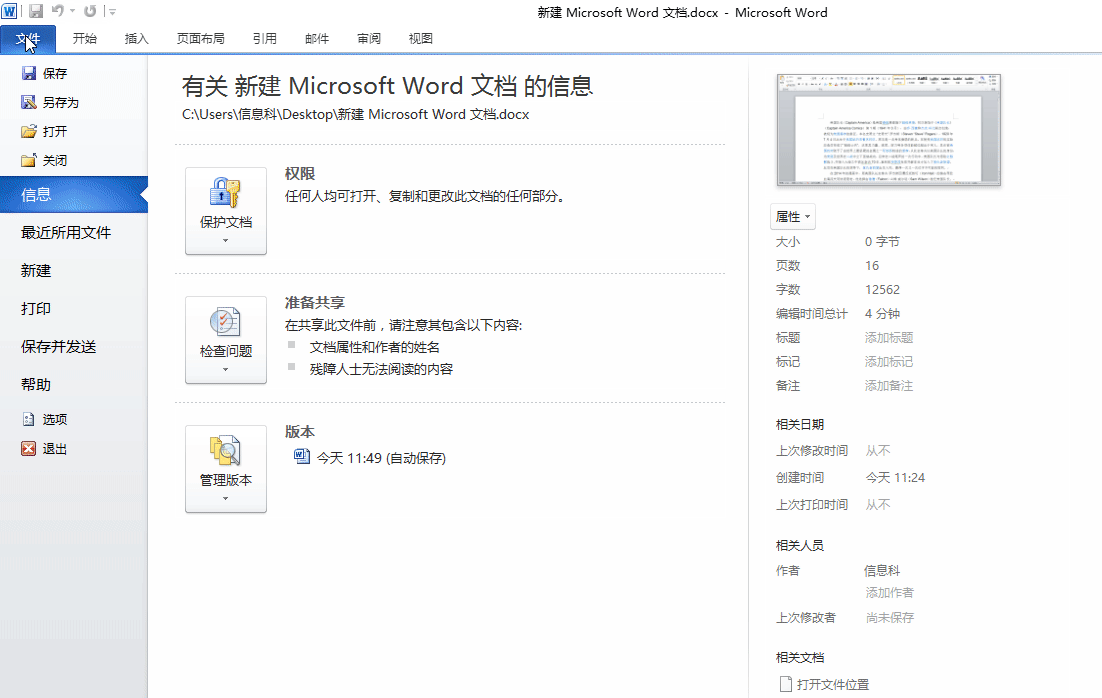Select the 审阅 ribbon tab

368,38
